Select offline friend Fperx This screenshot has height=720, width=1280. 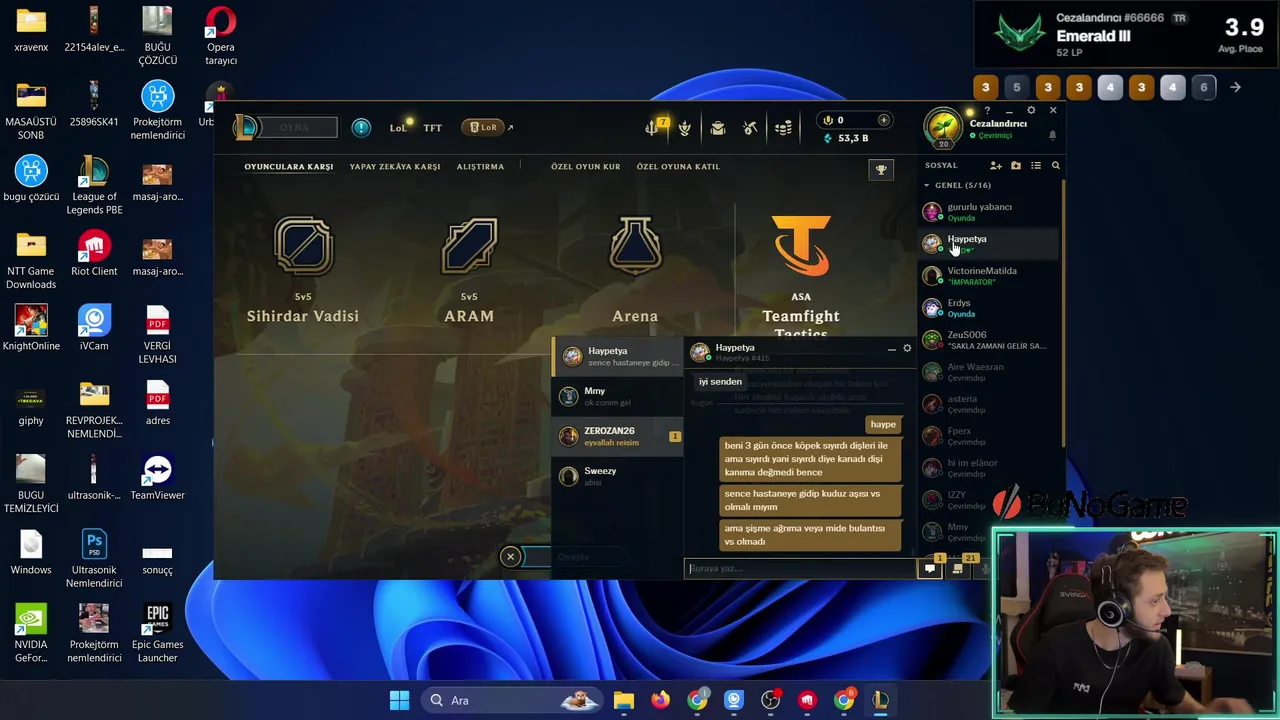[x=988, y=436]
